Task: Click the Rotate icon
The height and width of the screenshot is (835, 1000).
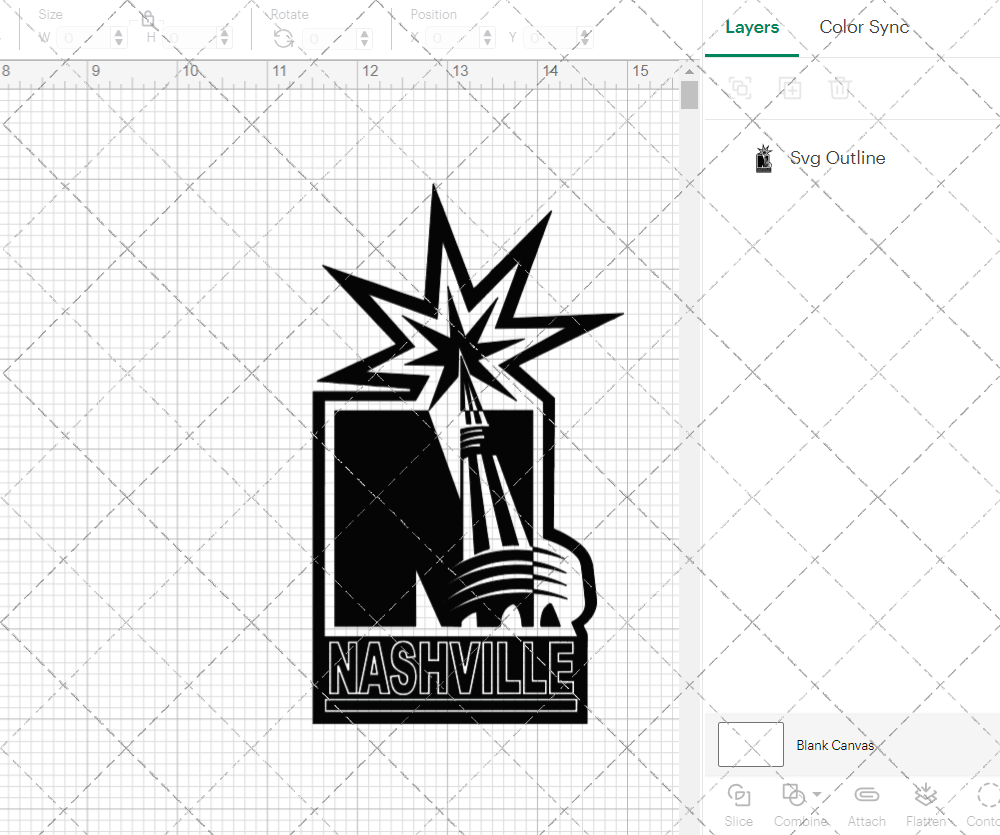Action: [284, 38]
